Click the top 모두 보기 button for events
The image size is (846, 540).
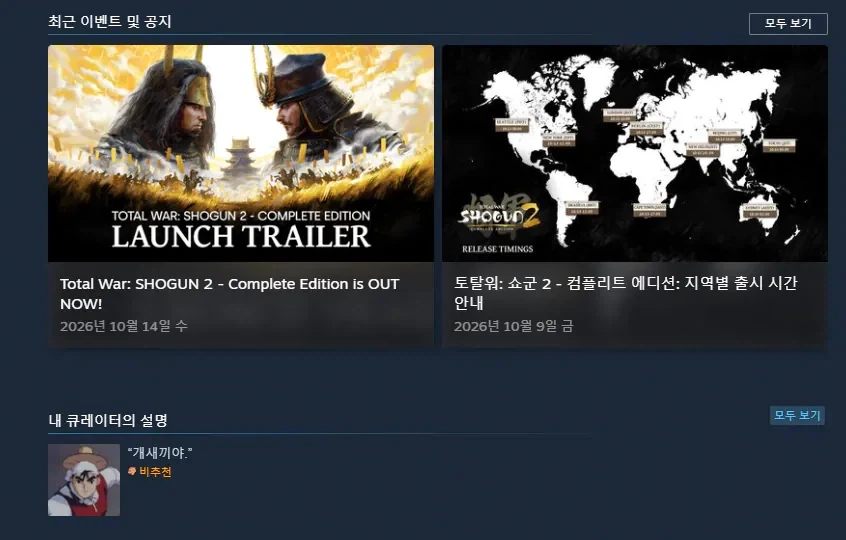788,24
